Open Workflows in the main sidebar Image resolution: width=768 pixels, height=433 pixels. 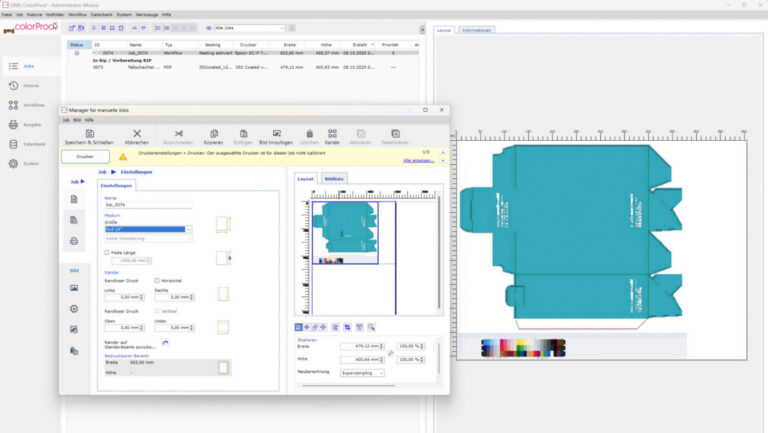tap(26, 105)
